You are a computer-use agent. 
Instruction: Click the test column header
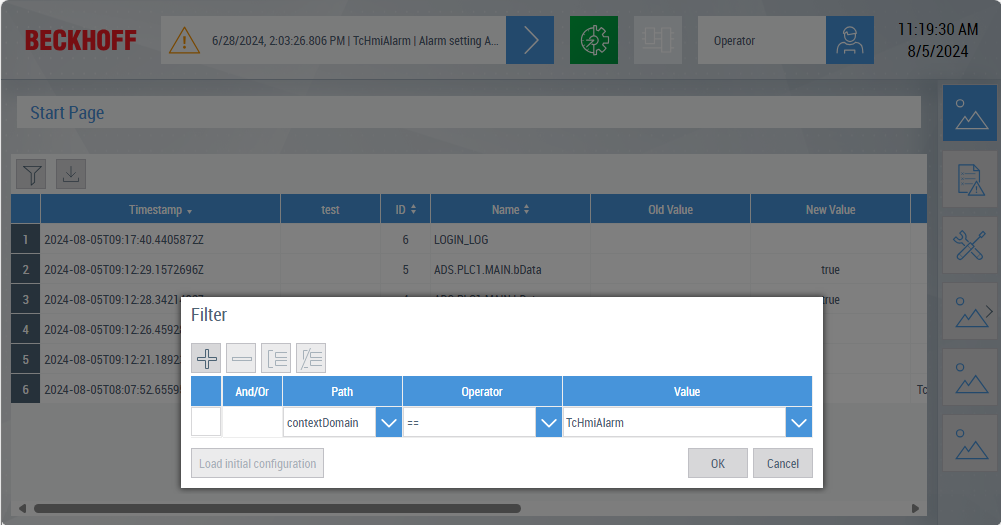[x=330, y=209]
